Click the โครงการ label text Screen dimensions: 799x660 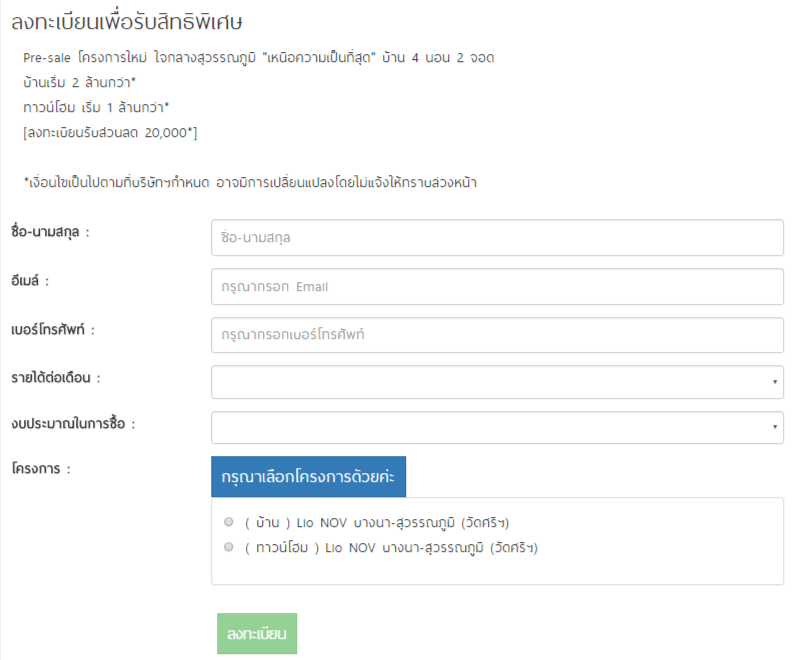41,468
